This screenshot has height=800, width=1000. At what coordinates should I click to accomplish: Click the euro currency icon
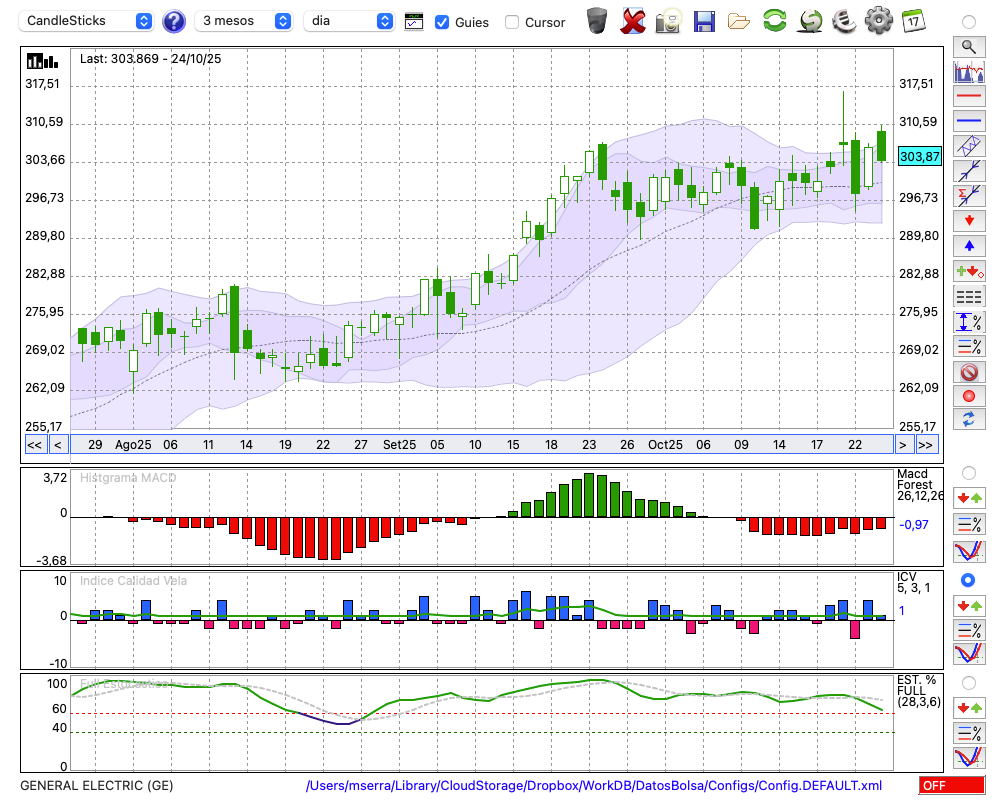(x=844, y=21)
